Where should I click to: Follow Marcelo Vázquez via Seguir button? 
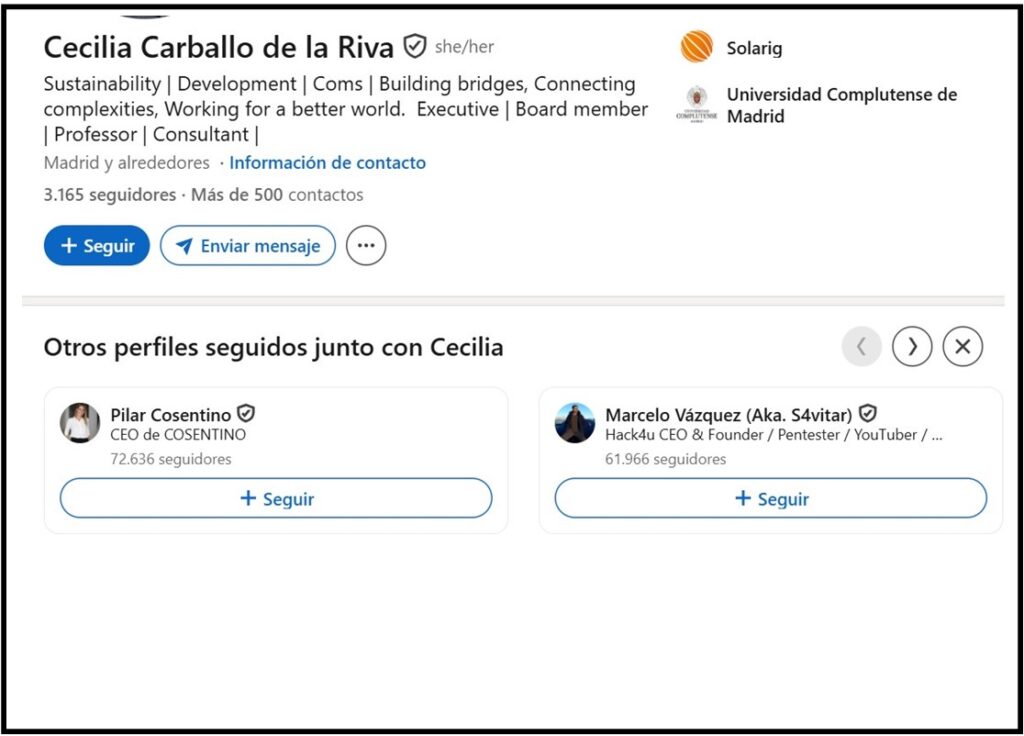[771, 498]
